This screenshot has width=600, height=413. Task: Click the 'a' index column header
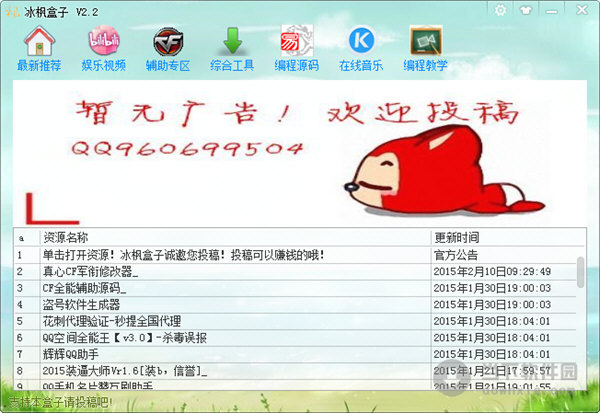tap(27, 238)
